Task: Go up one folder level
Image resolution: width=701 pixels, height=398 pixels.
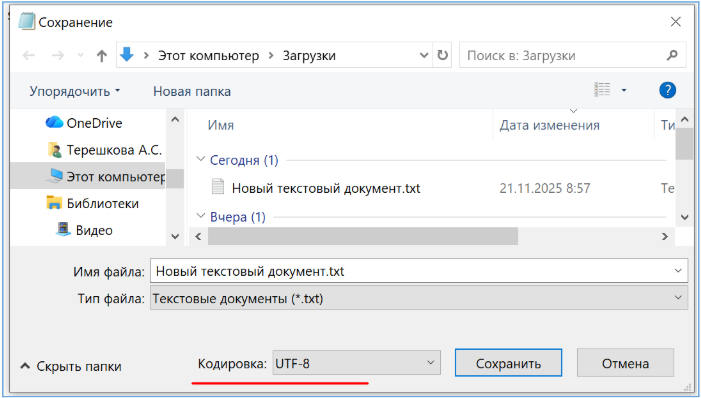Action: (102, 55)
